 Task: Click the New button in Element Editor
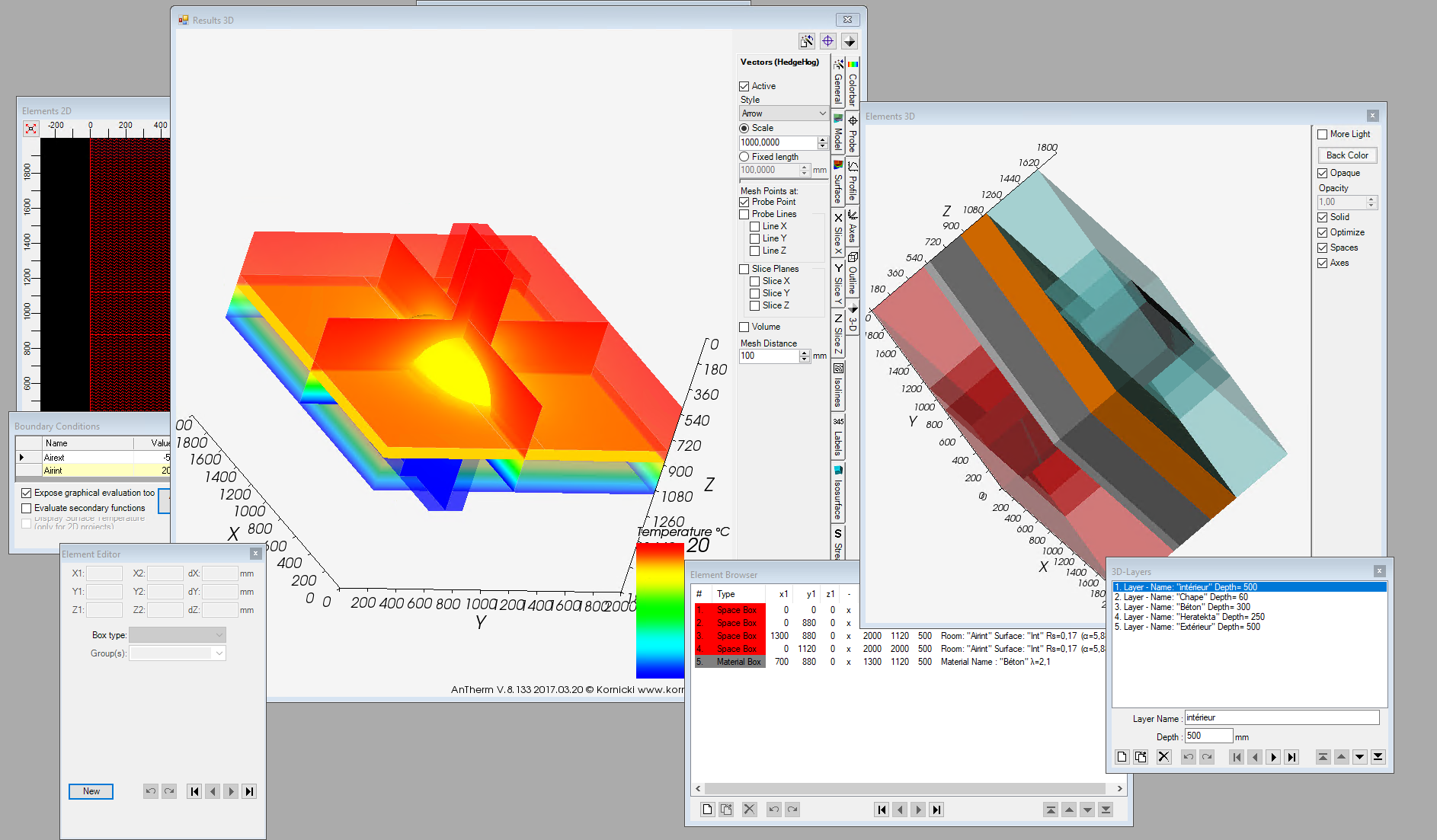[91, 791]
